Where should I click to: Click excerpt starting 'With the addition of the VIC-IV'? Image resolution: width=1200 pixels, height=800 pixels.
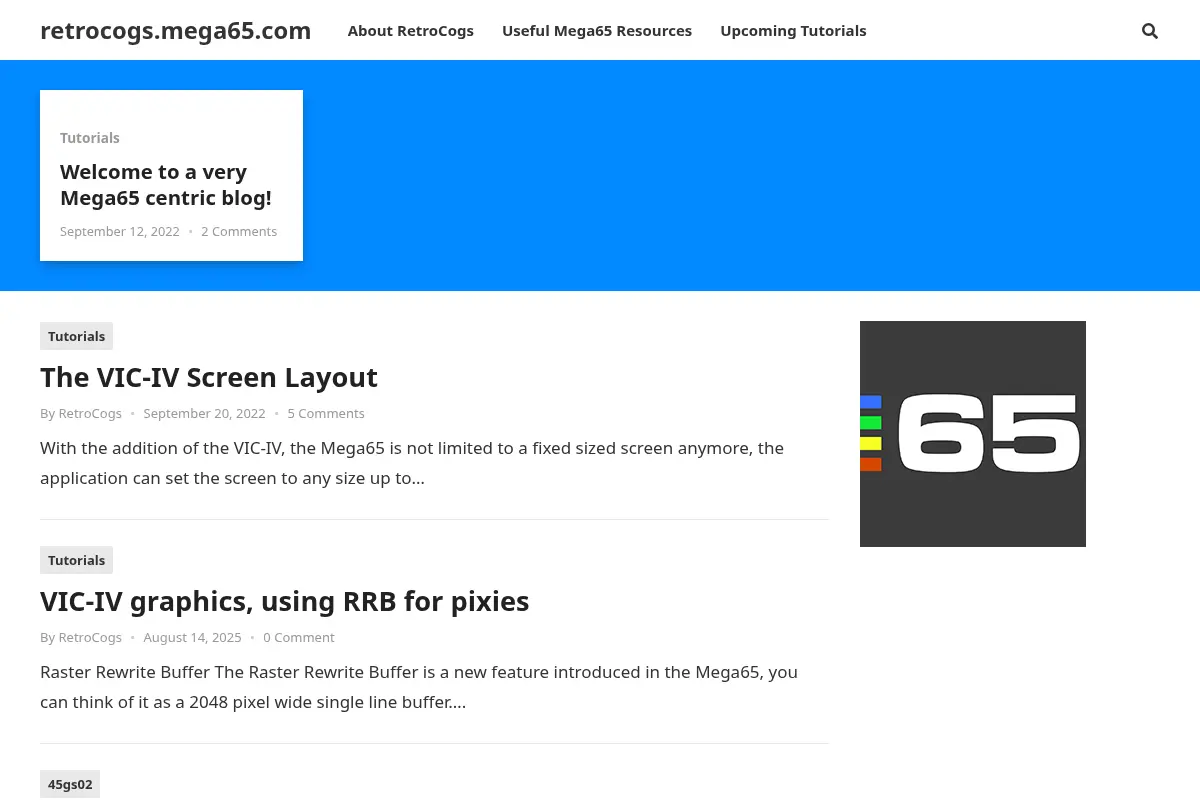click(412, 463)
